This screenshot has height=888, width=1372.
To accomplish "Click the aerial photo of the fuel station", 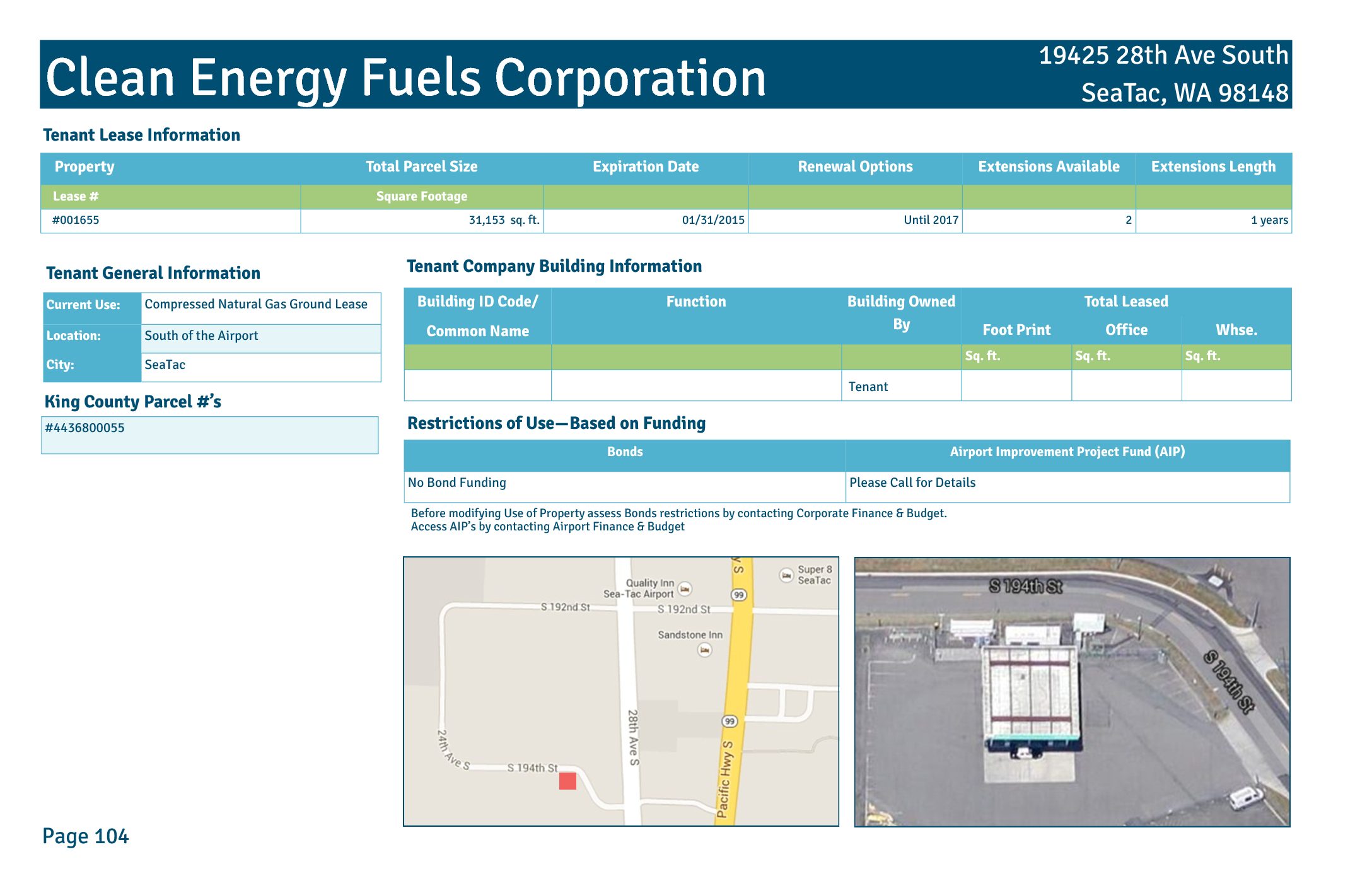I will tap(1072, 692).
